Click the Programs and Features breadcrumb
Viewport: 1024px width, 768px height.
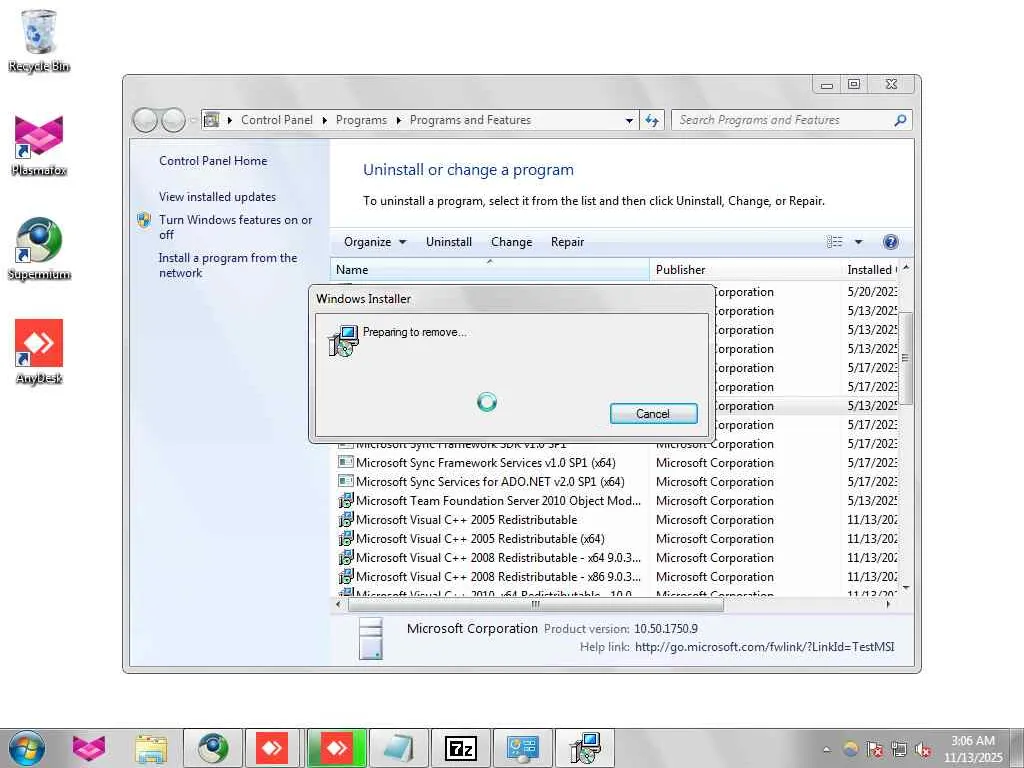470,120
